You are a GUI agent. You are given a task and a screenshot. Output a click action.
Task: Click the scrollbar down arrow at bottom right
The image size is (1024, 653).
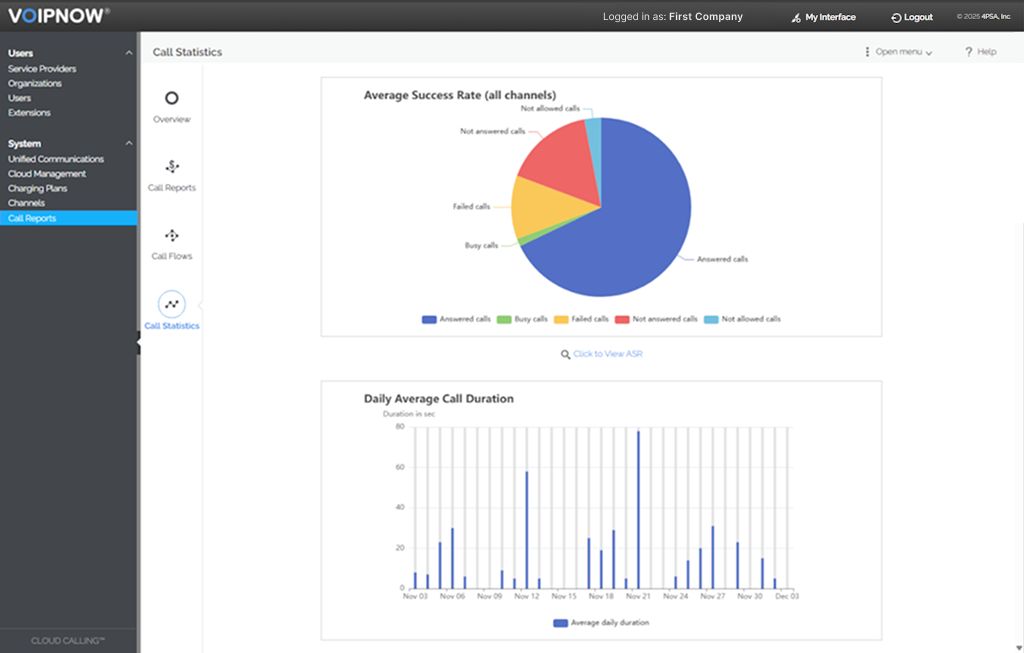(x=1019, y=648)
